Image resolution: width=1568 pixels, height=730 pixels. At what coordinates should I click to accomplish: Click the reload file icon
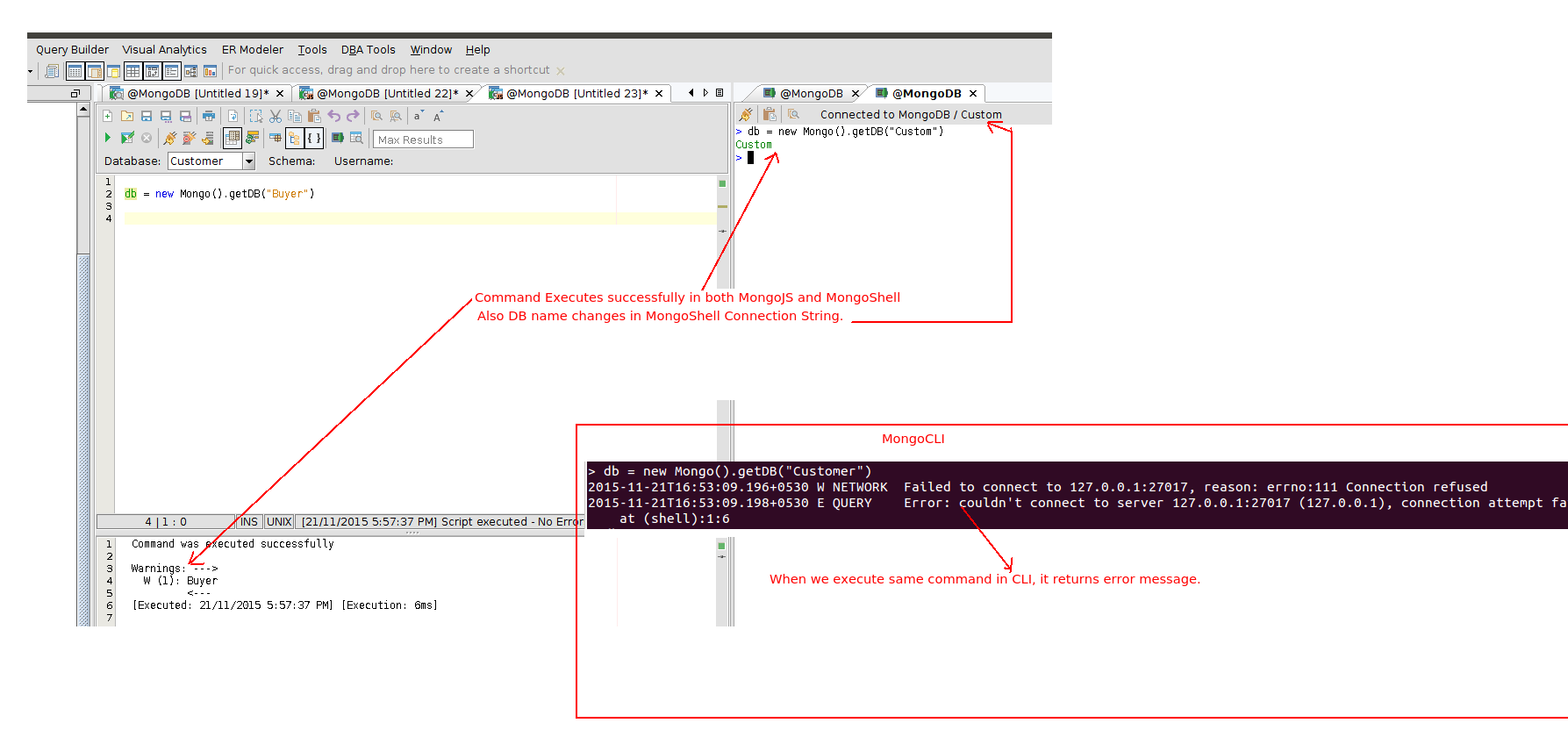[x=233, y=116]
